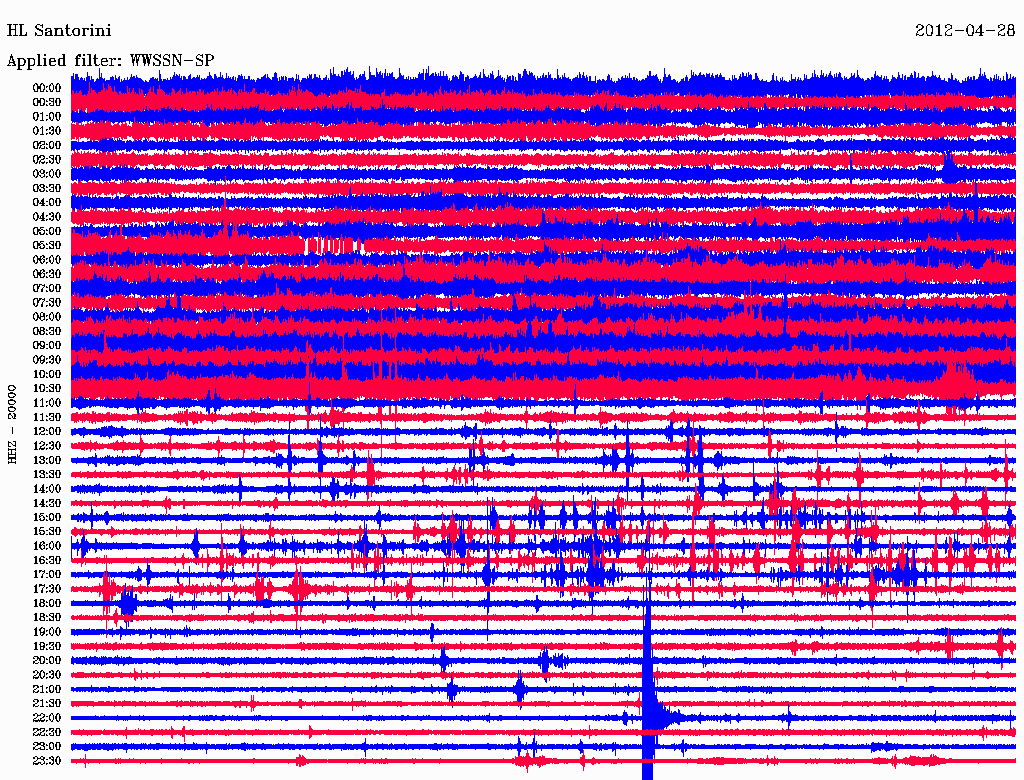Viewport: 1024px width, 780px height.
Task: Select the 20:00 time label
Action: coord(47,661)
